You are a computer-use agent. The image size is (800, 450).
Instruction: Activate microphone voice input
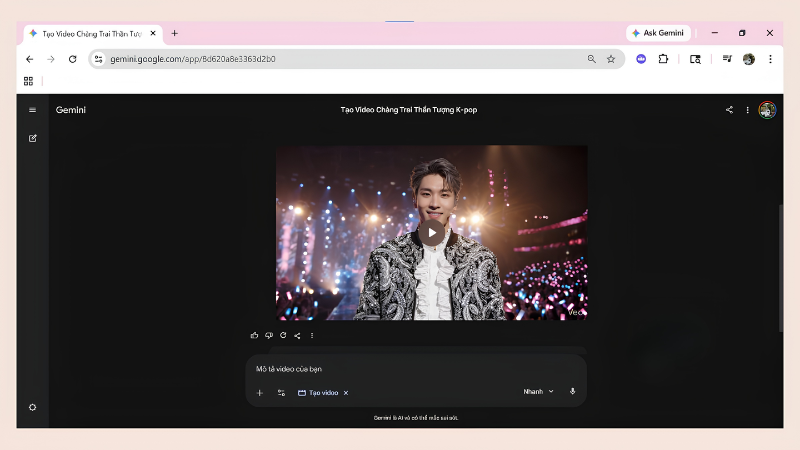[572, 391]
